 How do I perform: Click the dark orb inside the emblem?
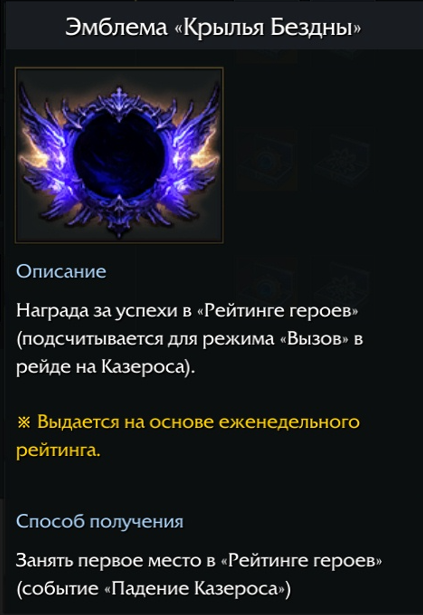pyautogui.click(x=119, y=153)
